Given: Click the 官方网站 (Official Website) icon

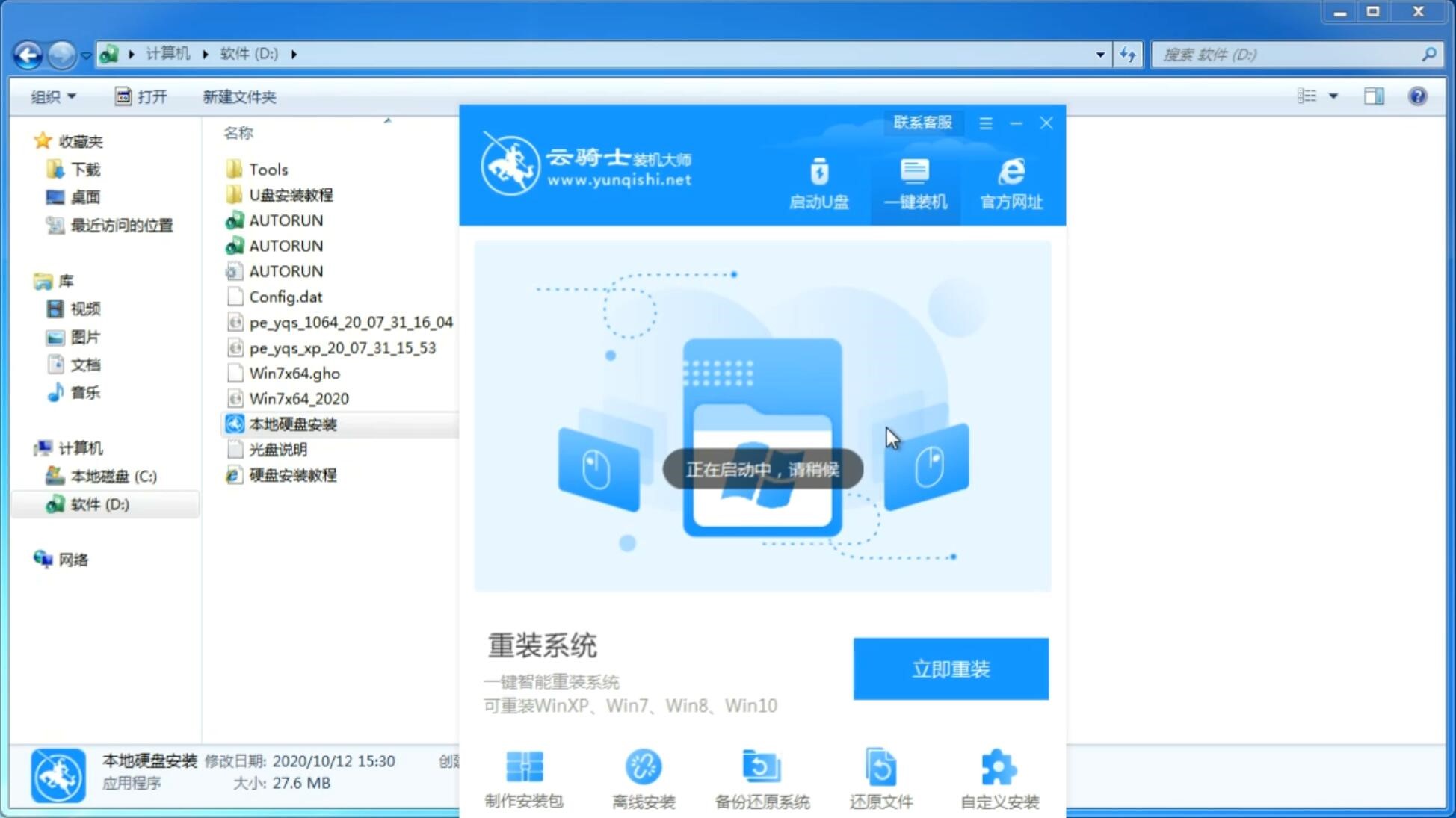Looking at the screenshot, I should 1010,183.
